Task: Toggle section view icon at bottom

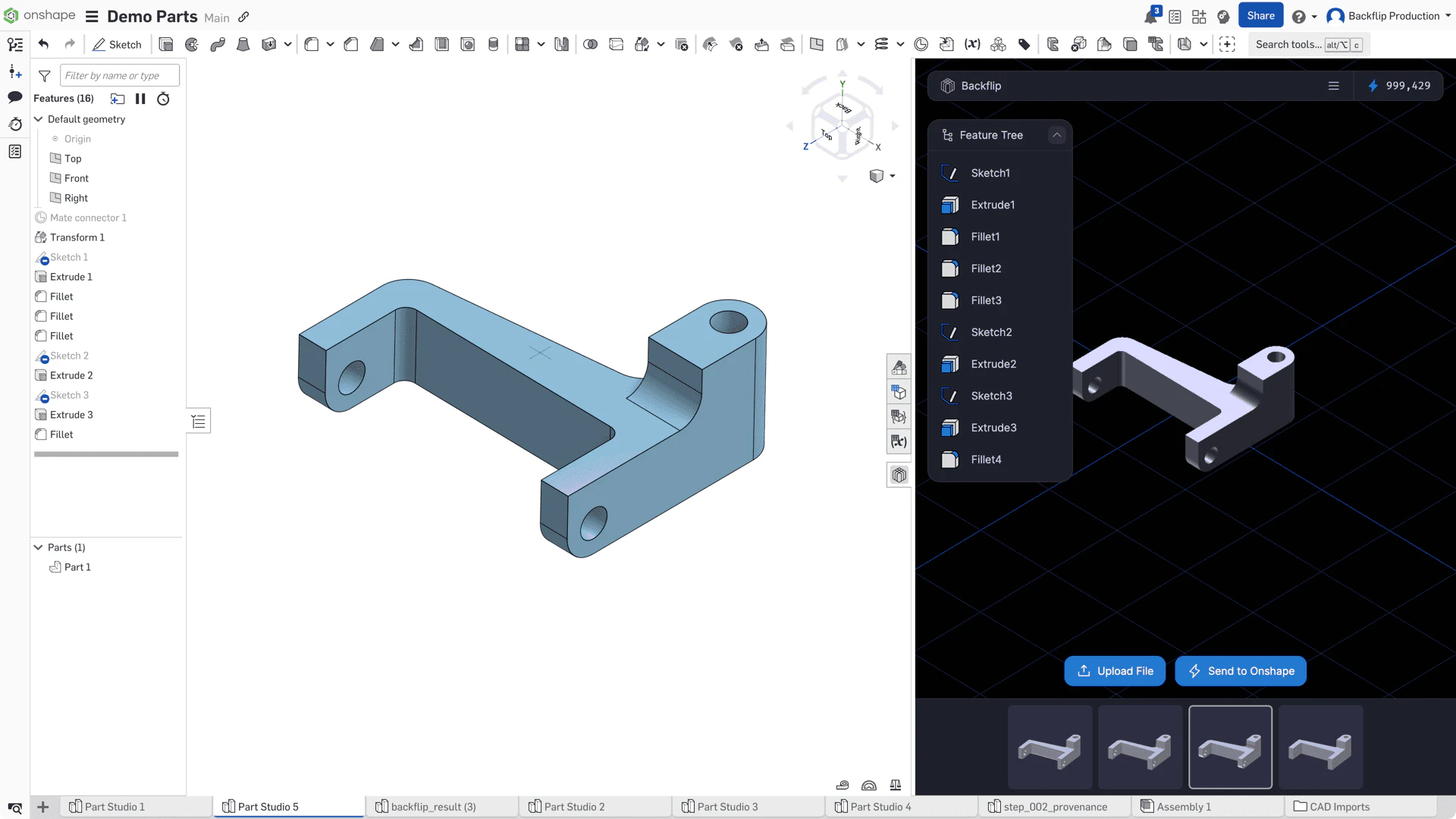Action: click(869, 786)
